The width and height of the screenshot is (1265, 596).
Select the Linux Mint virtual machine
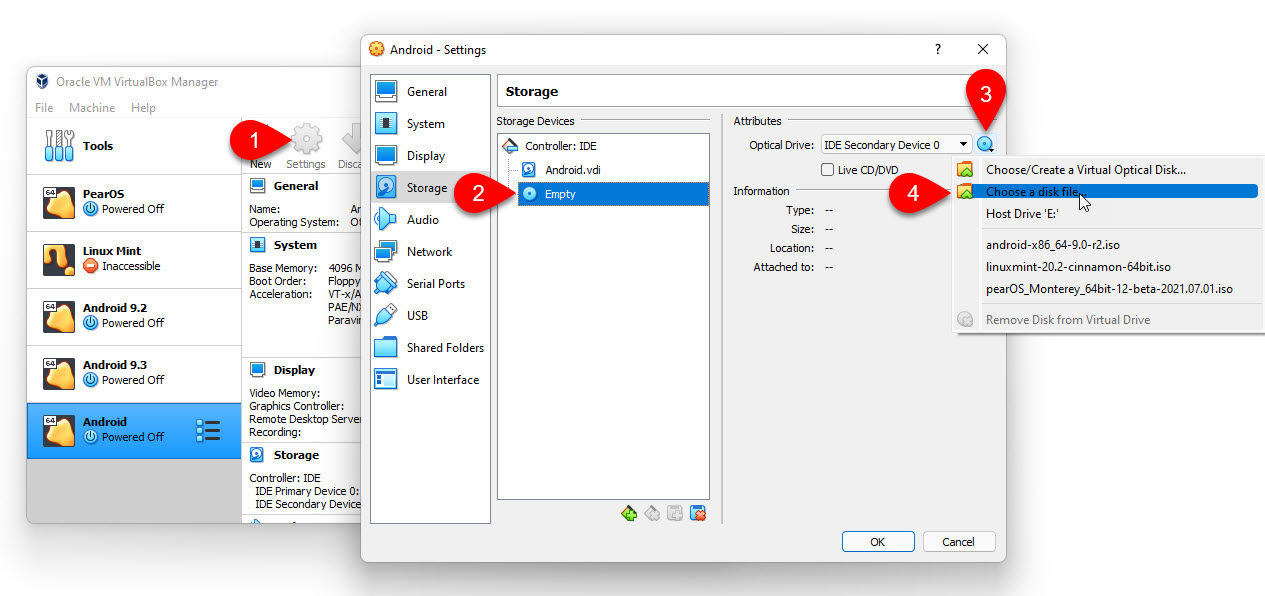(x=134, y=259)
